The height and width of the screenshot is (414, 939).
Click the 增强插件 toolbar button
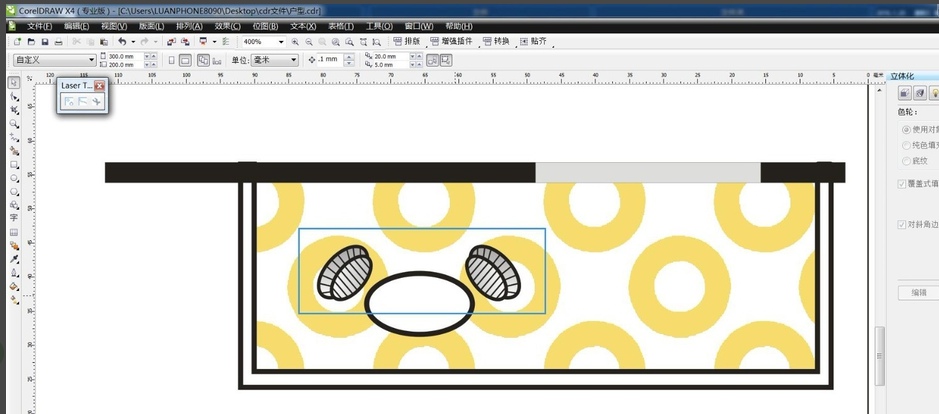[x=453, y=42]
